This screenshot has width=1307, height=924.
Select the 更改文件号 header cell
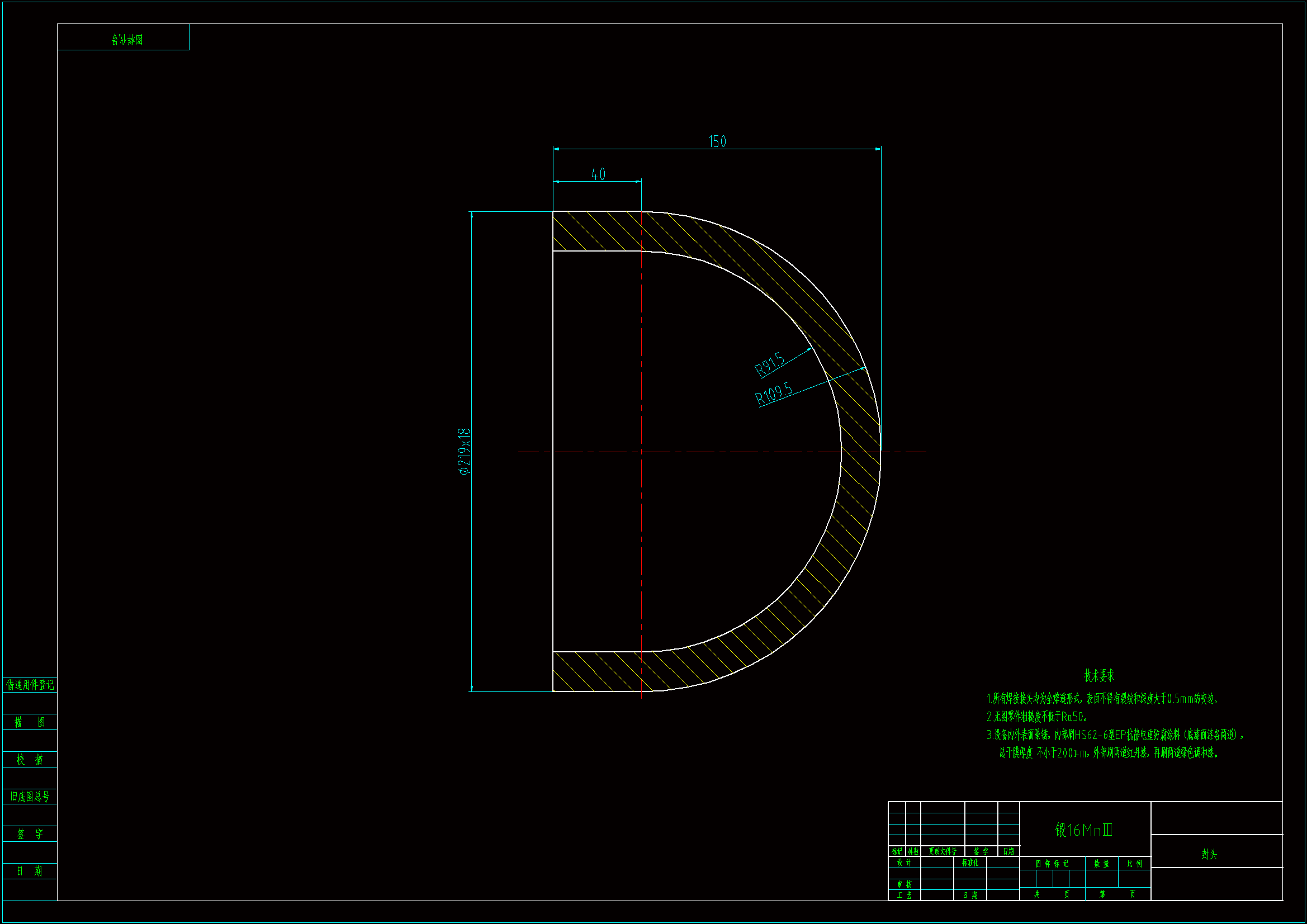click(x=942, y=851)
